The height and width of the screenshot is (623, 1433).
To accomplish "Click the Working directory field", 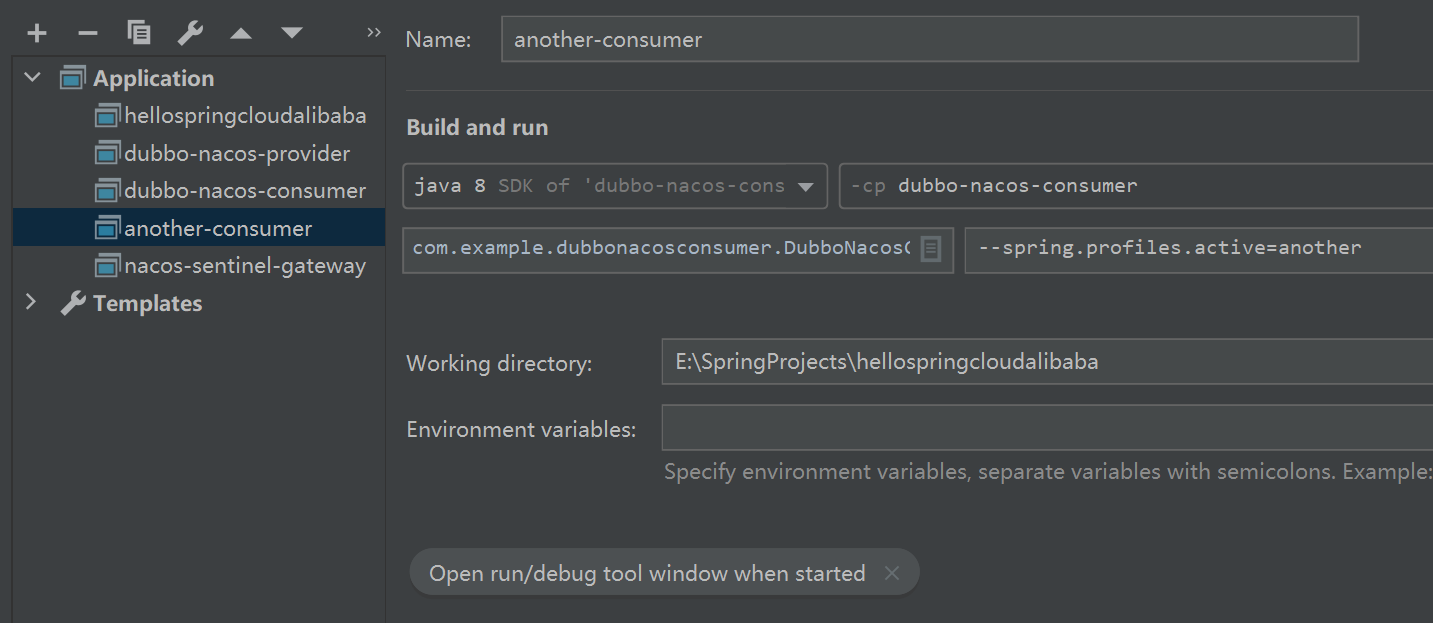I will (1047, 362).
